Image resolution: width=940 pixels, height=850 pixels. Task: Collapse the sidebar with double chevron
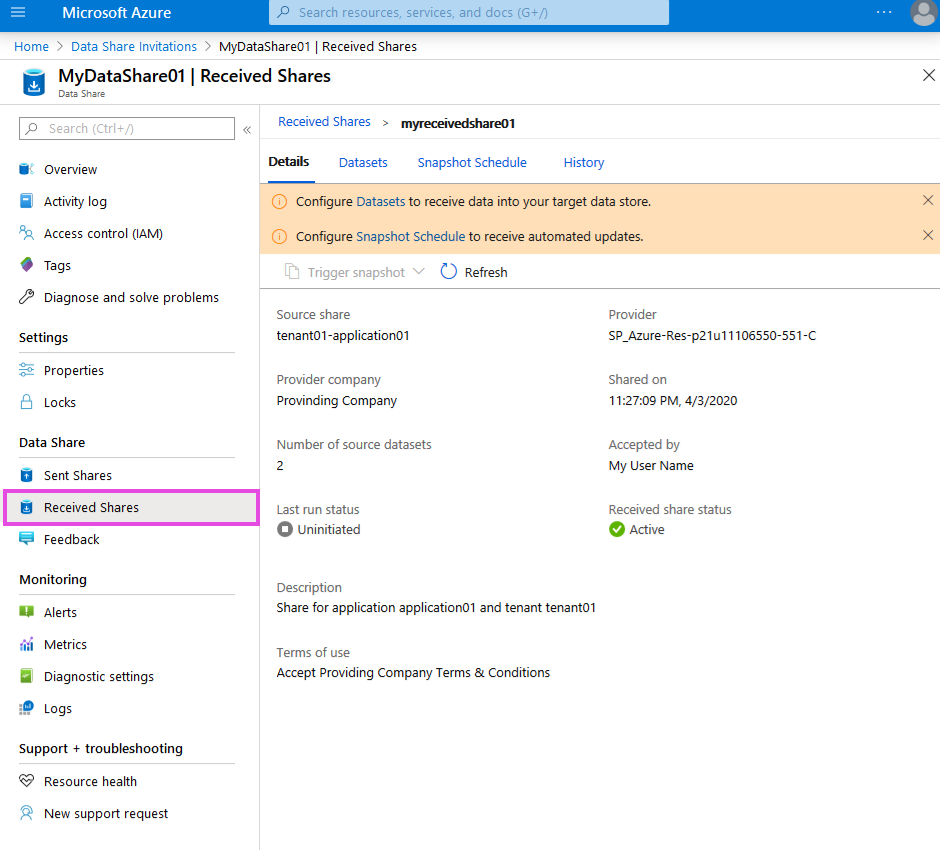tap(247, 129)
